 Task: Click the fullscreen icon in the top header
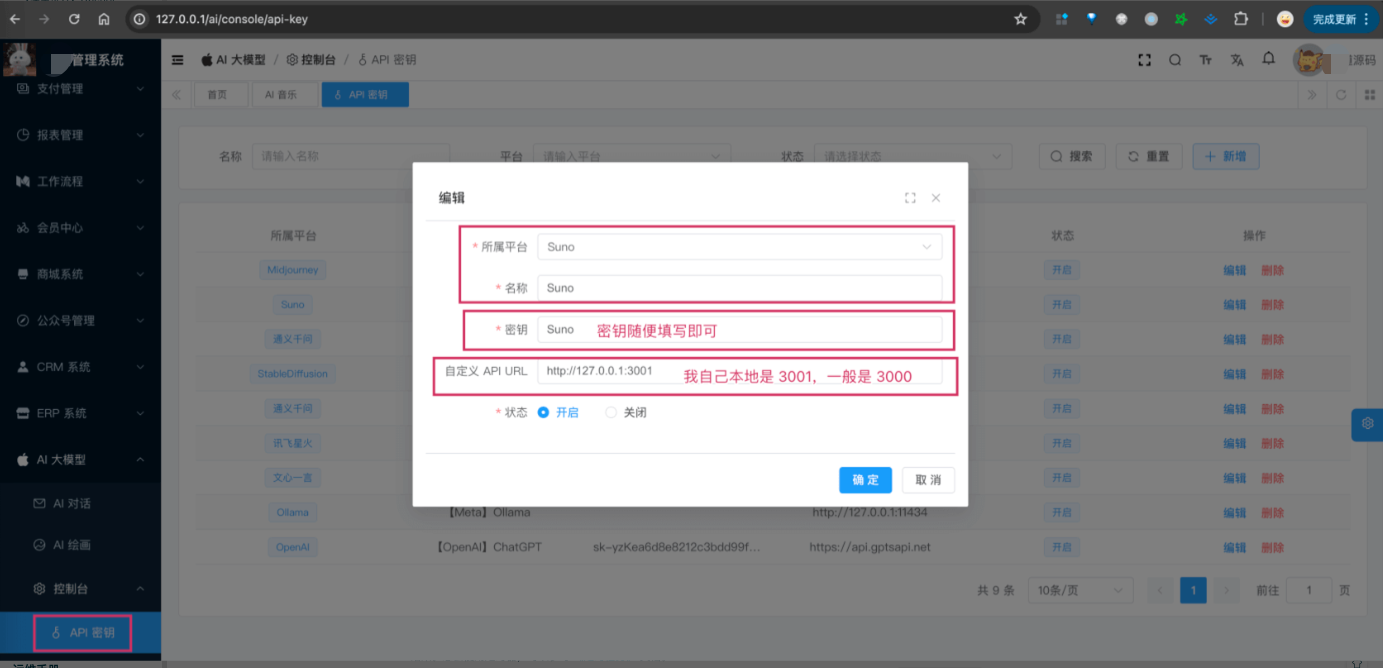coord(1145,60)
